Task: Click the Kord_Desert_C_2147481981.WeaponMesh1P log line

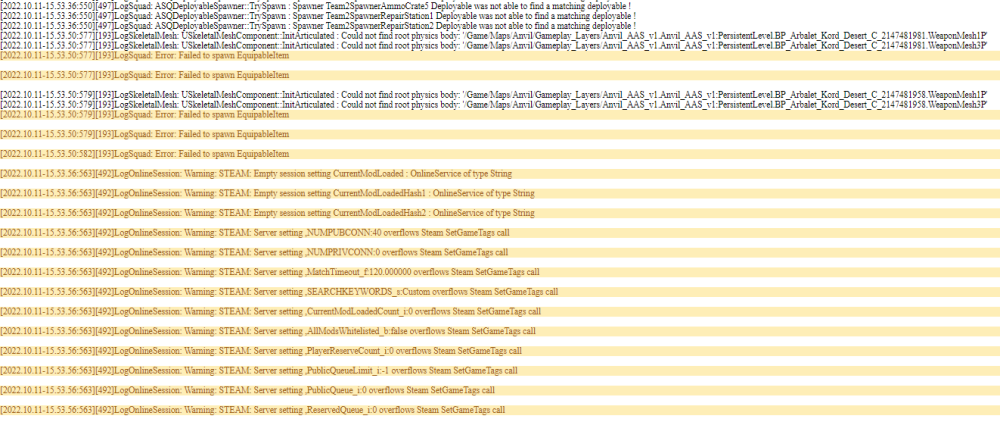Action: click(x=494, y=36)
